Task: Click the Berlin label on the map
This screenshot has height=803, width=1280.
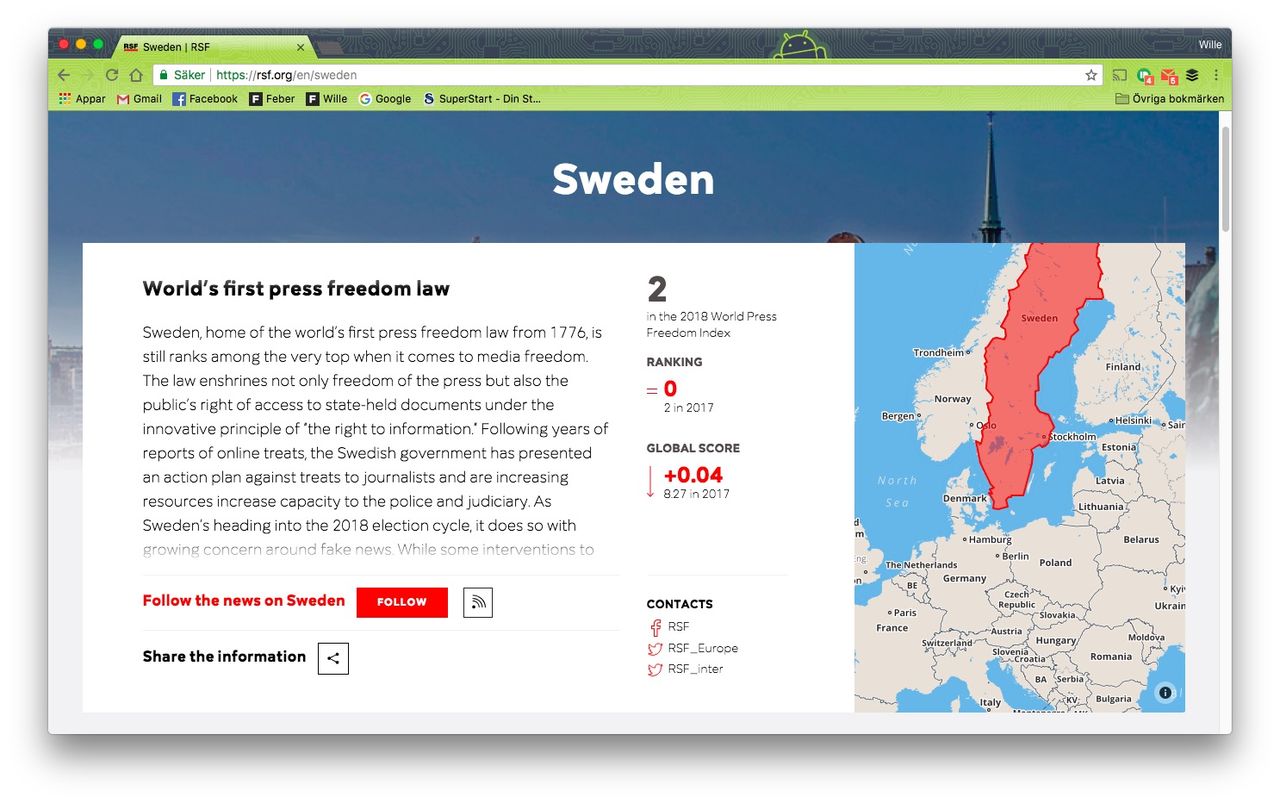Action: [x=1015, y=556]
